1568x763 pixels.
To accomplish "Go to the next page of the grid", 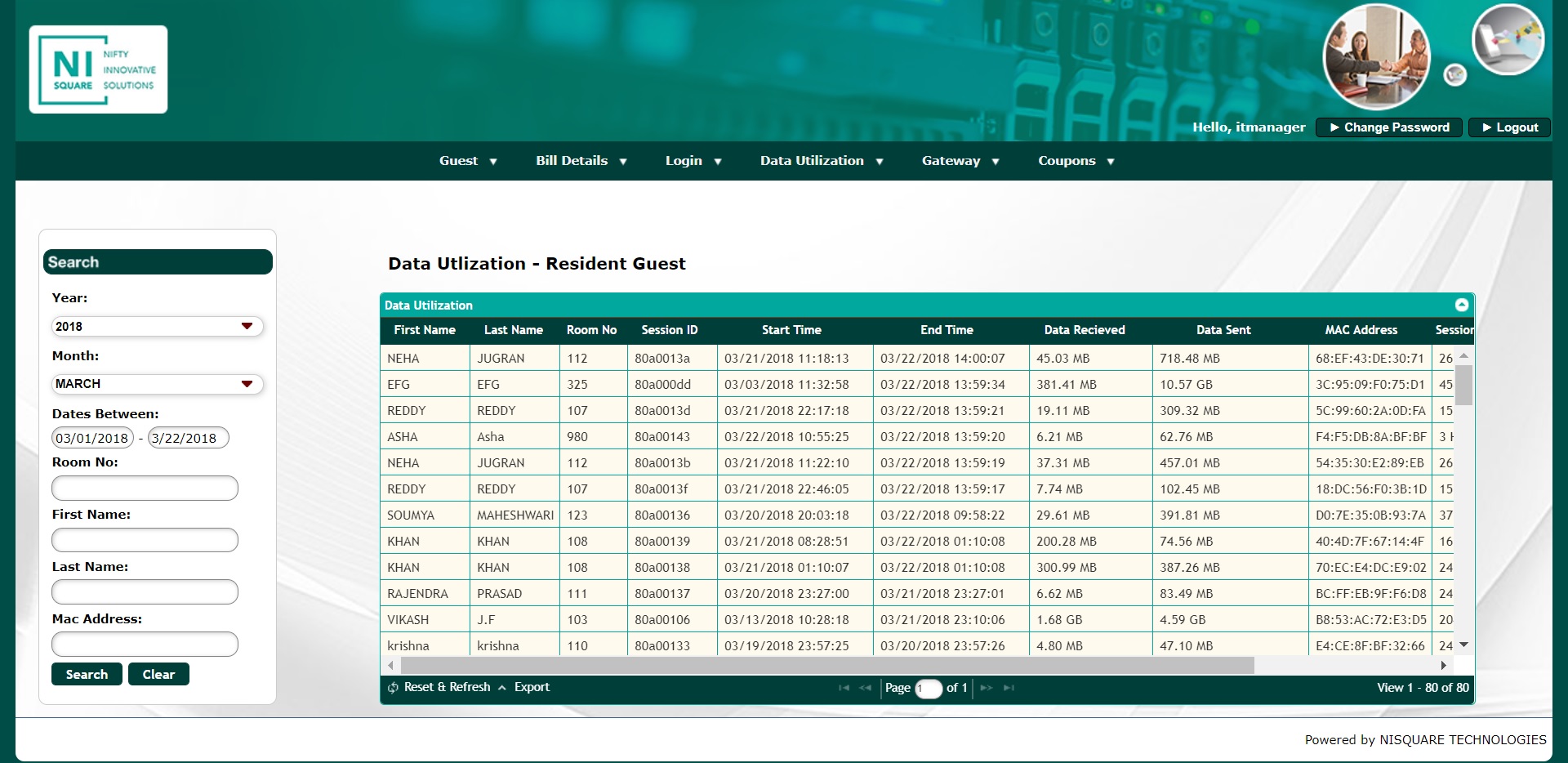I will click(987, 688).
